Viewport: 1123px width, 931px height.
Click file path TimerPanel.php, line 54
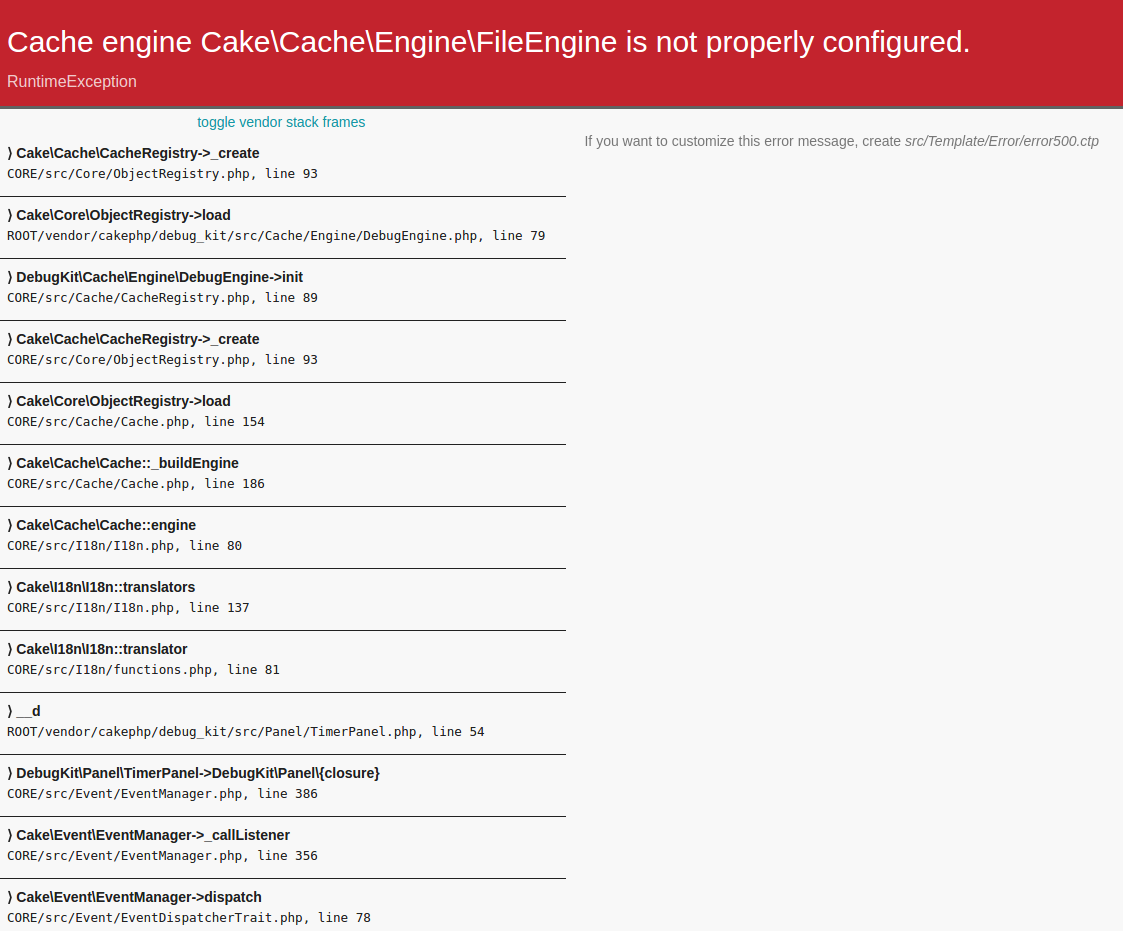click(x=246, y=732)
